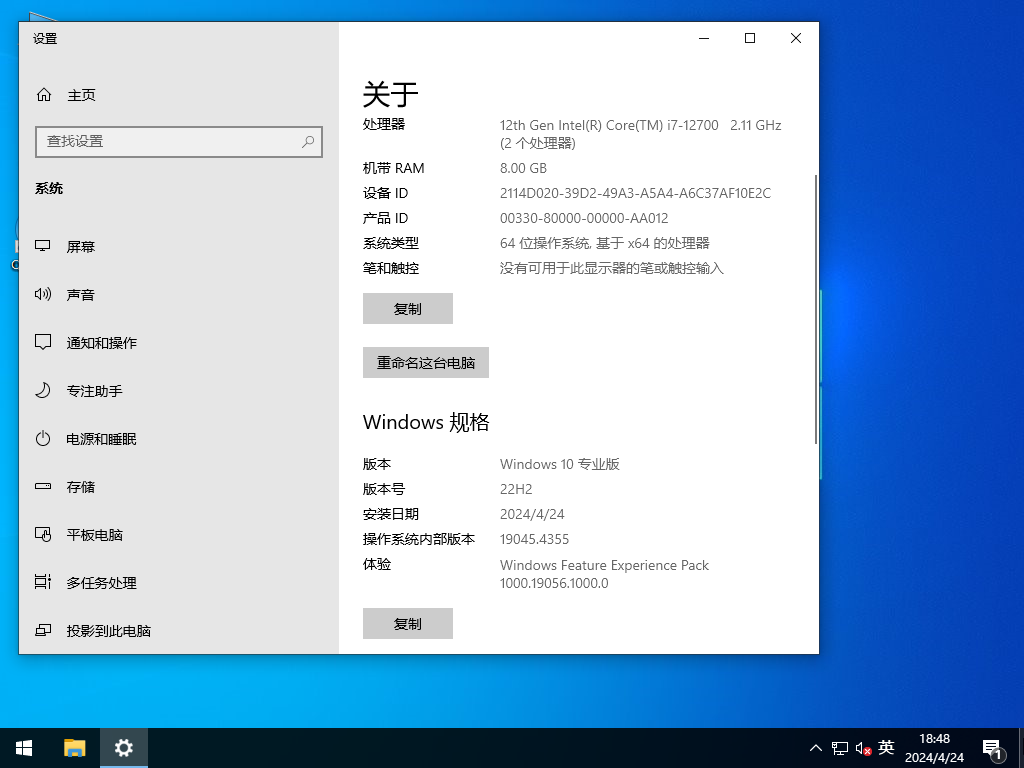Open 屏幕 display settings in sidebar
The width and height of the screenshot is (1024, 768).
point(80,246)
